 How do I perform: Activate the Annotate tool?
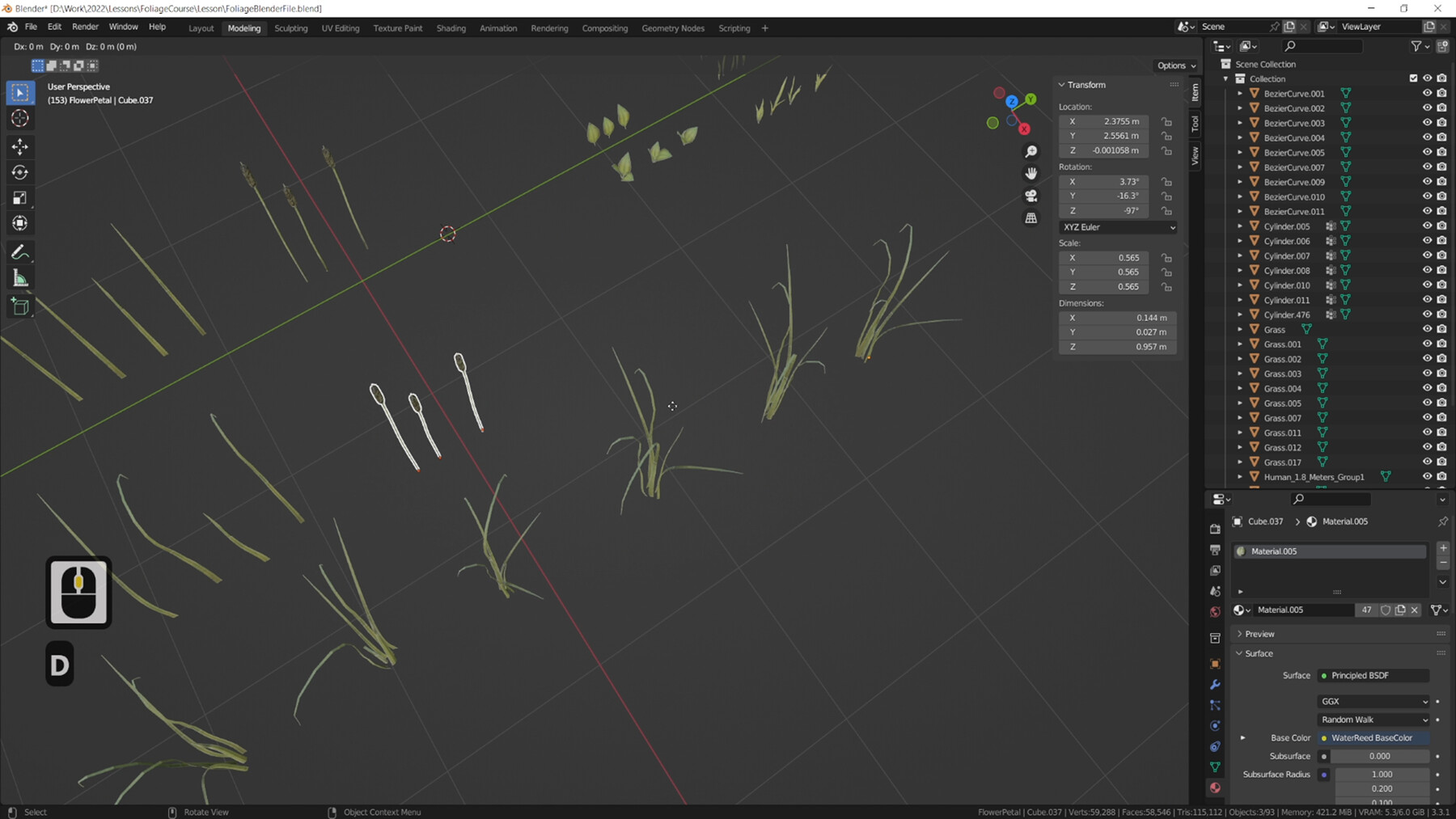[x=20, y=251]
